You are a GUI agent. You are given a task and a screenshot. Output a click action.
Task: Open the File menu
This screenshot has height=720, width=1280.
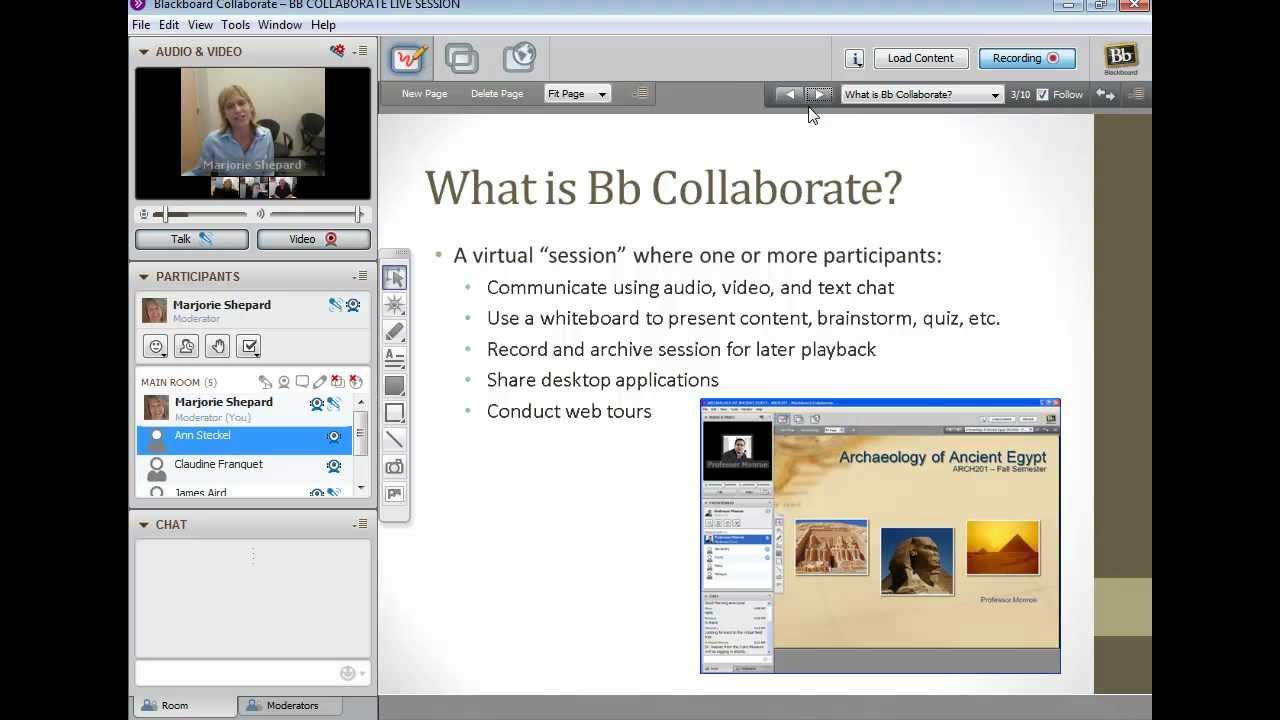pyautogui.click(x=141, y=25)
